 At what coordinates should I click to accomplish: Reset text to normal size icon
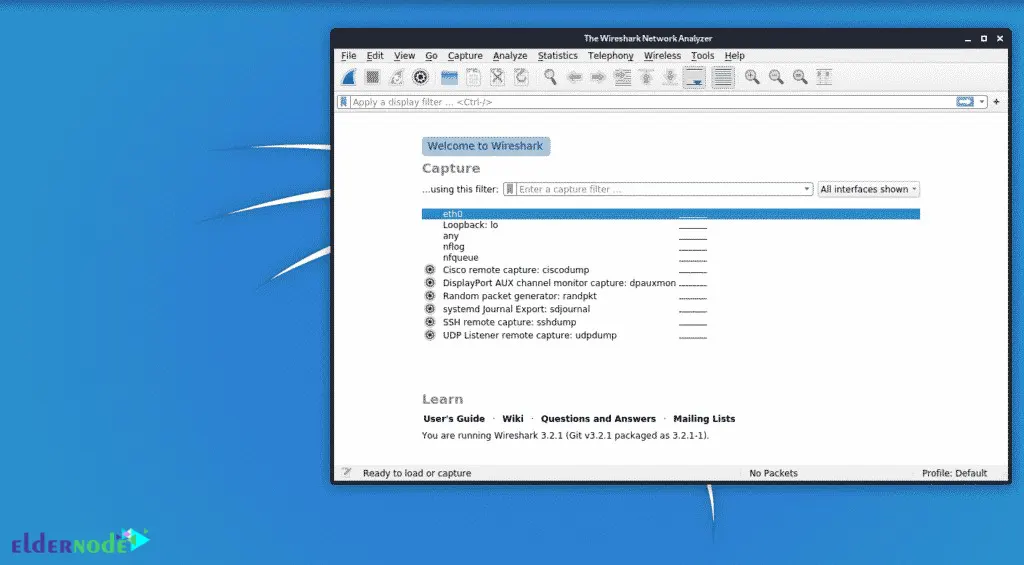coord(800,77)
